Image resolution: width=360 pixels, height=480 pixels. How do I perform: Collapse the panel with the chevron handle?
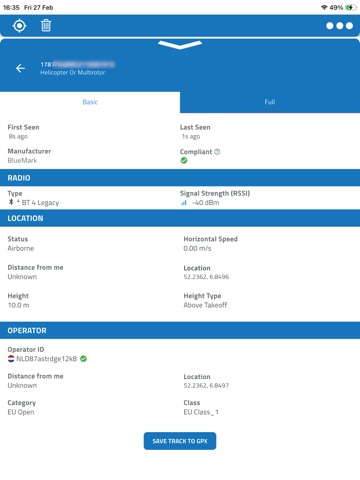[x=180, y=45]
